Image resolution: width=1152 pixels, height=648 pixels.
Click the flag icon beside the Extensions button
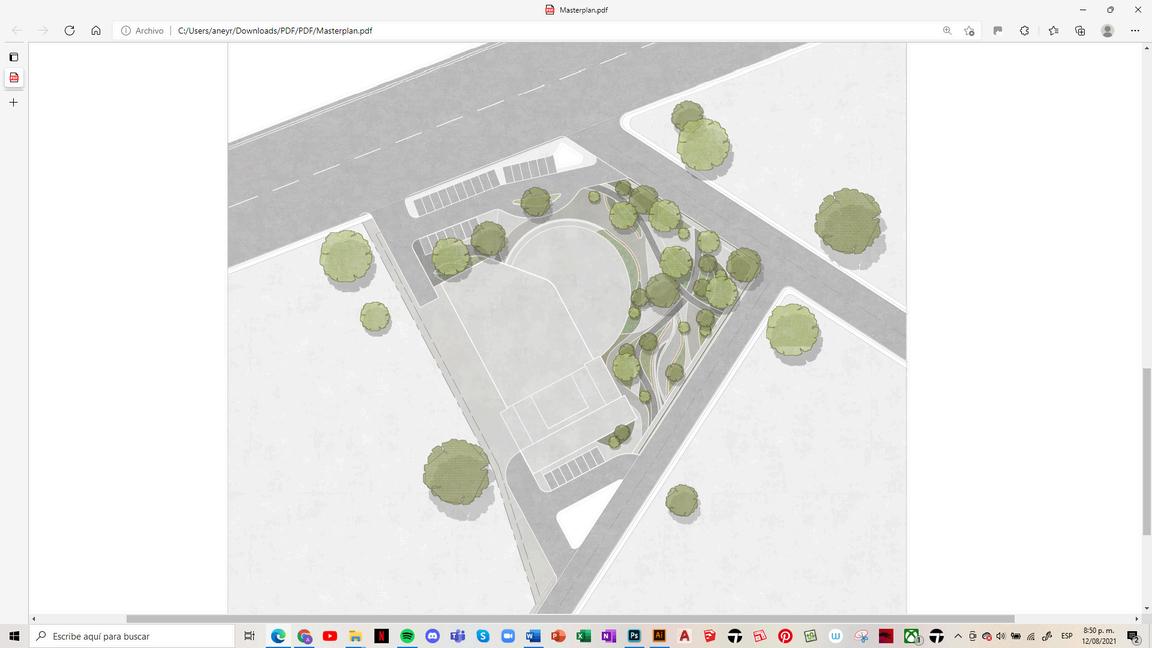click(998, 31)
